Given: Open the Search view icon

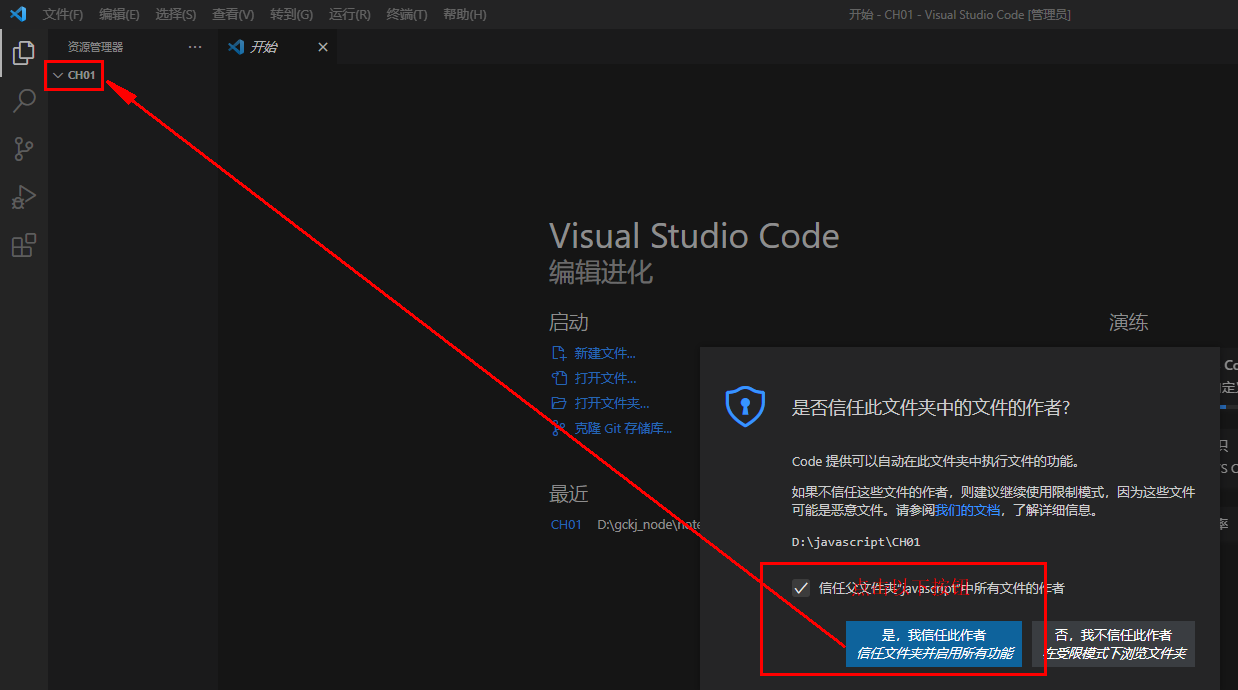Looking at the screenshot, I should tap(24, 101).
